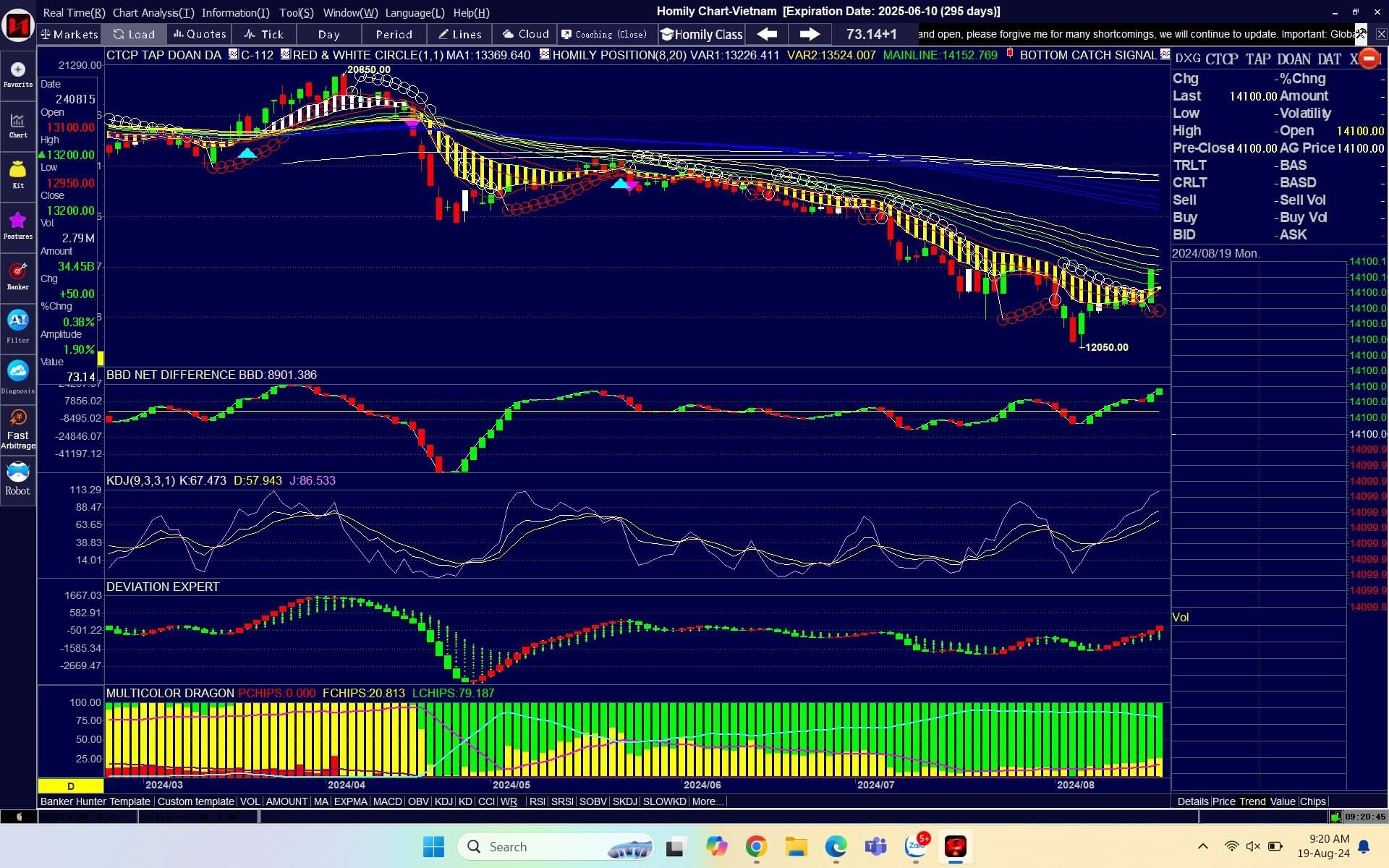Open the Favorite sidebar icon
Screen dimensions: 1389x868
point(18,75)
